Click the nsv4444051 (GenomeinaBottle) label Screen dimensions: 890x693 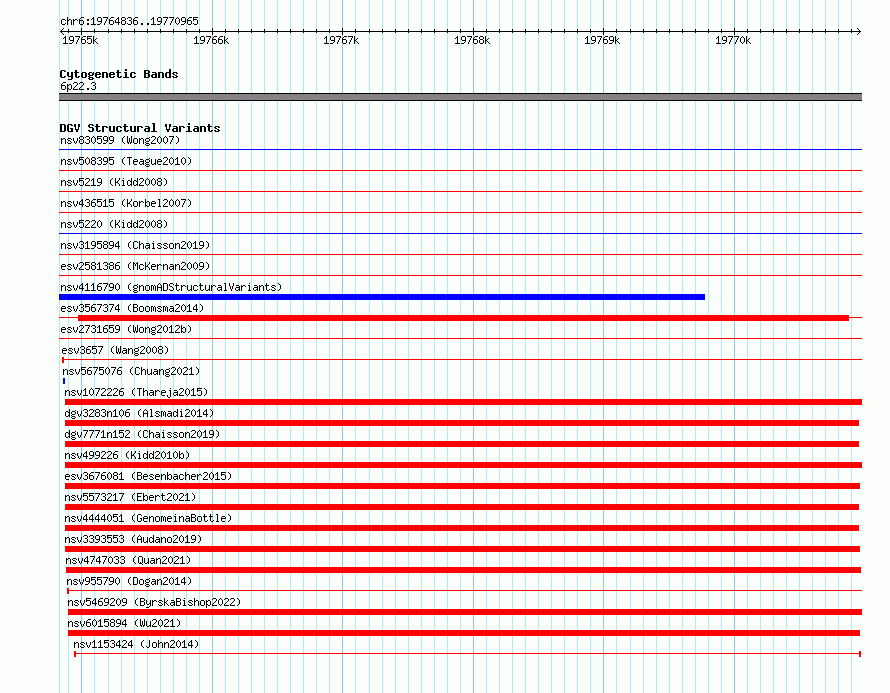tap(148, 518)
